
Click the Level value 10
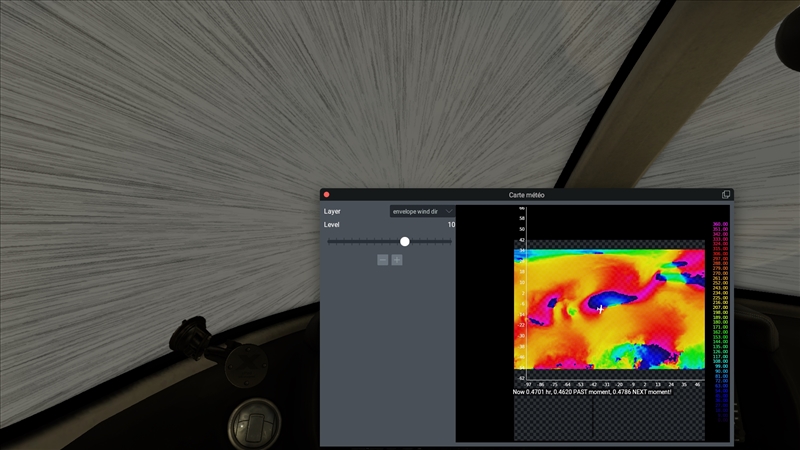point(451,225)
